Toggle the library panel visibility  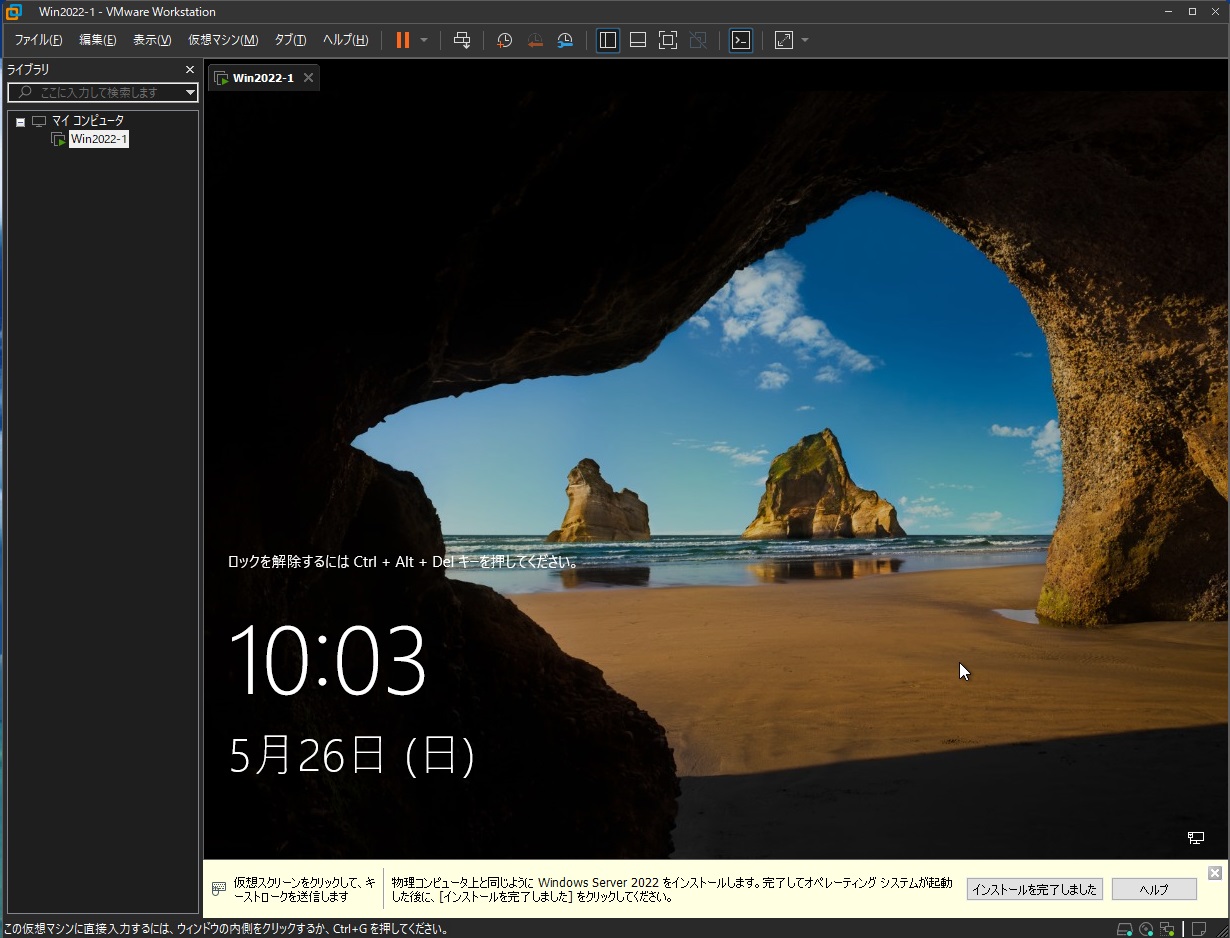[x=607, y=40]
